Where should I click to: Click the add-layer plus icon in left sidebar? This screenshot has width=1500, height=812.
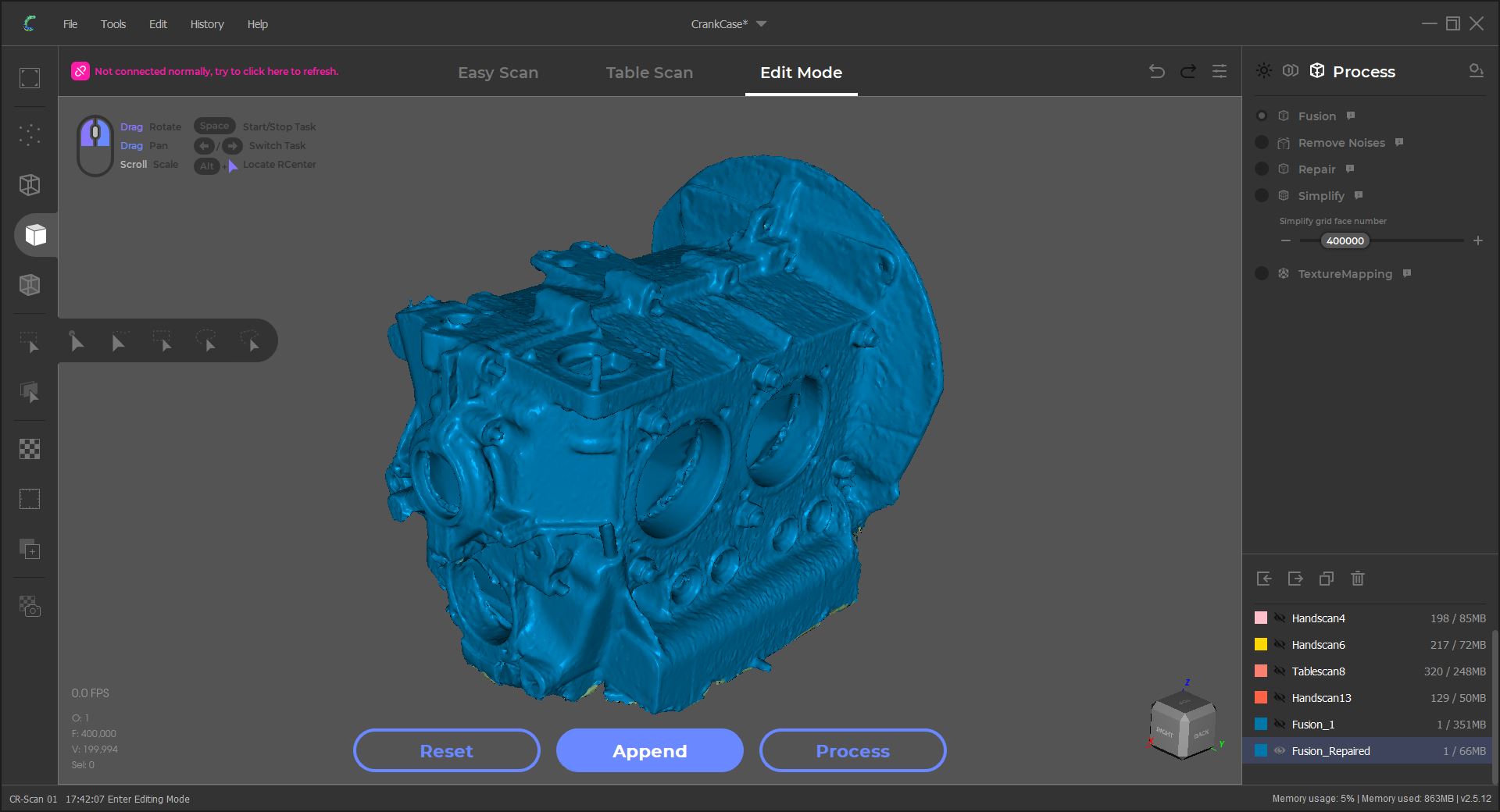click(x=30, y=550)
